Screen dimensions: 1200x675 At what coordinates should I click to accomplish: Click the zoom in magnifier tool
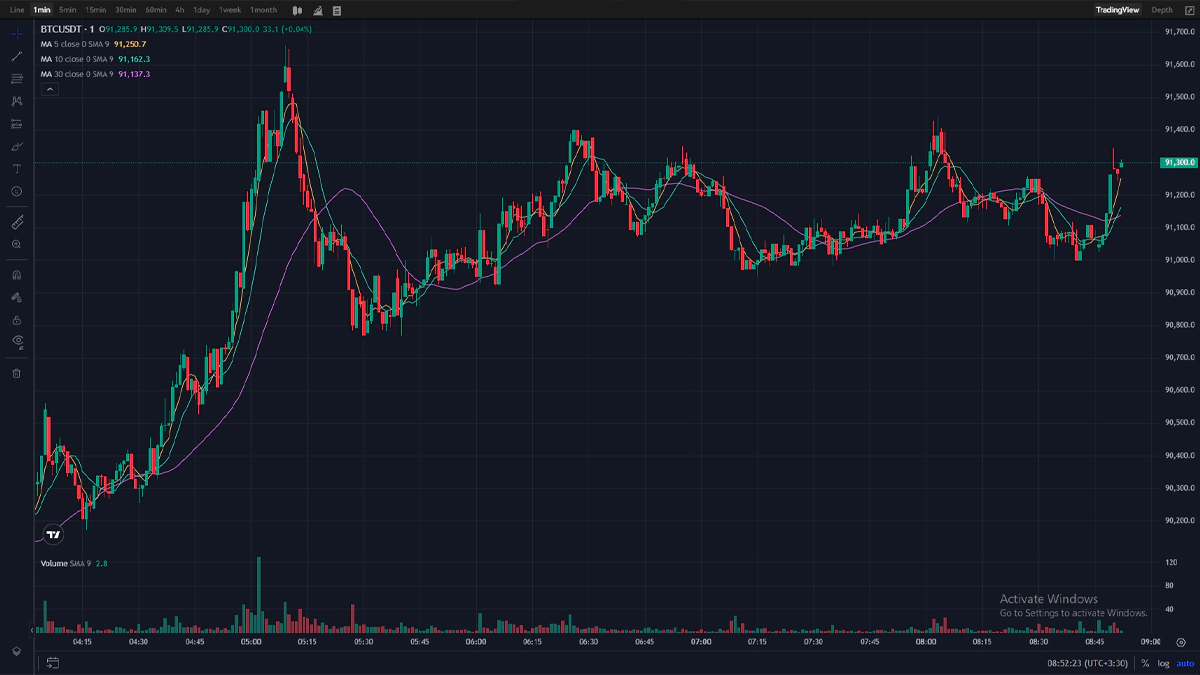16,244
